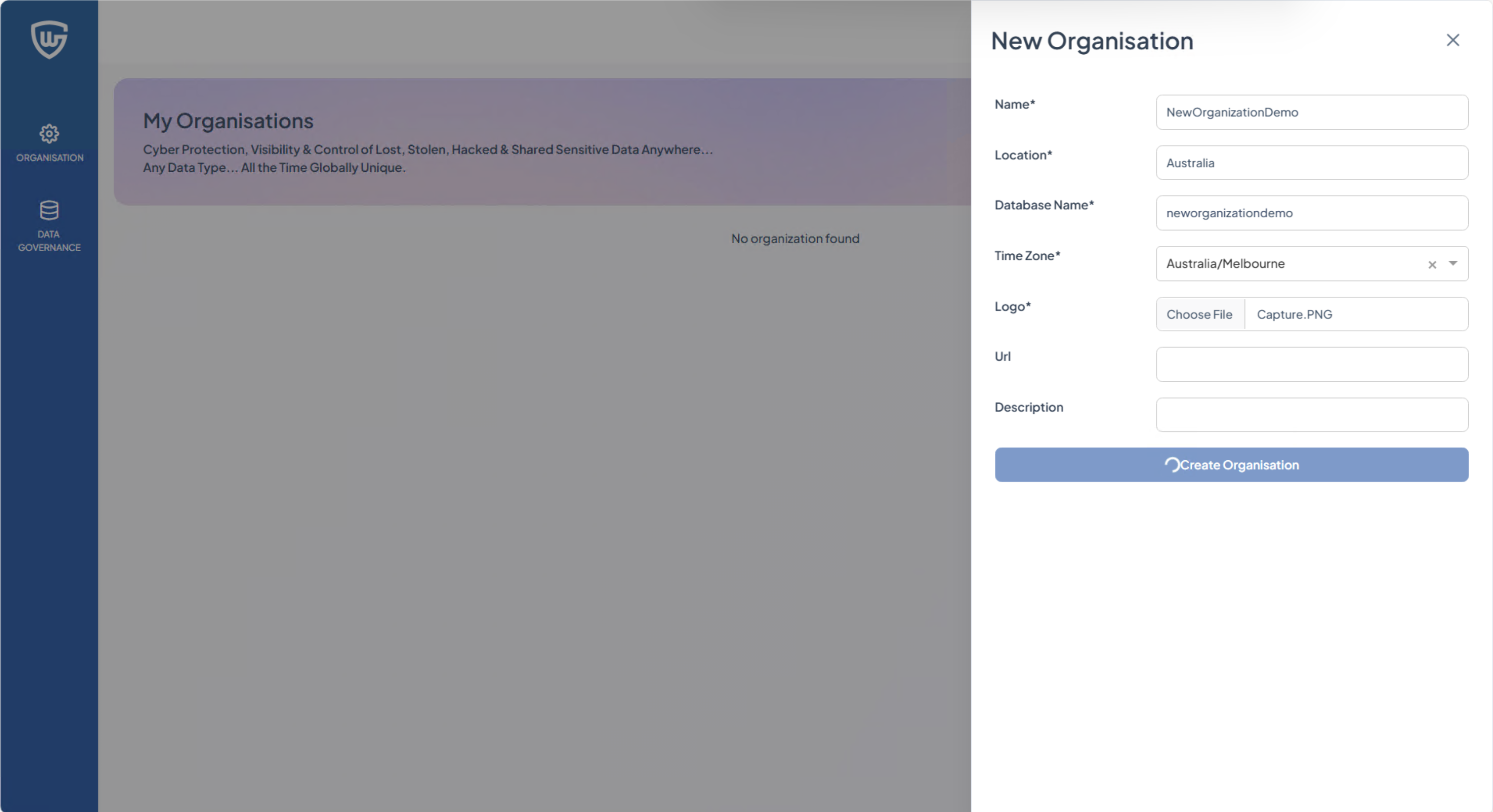Click the Name field containing NewOrganizationDemo
The height and width of the screenshot is (812, 1493).
[x=1310, y=112]
